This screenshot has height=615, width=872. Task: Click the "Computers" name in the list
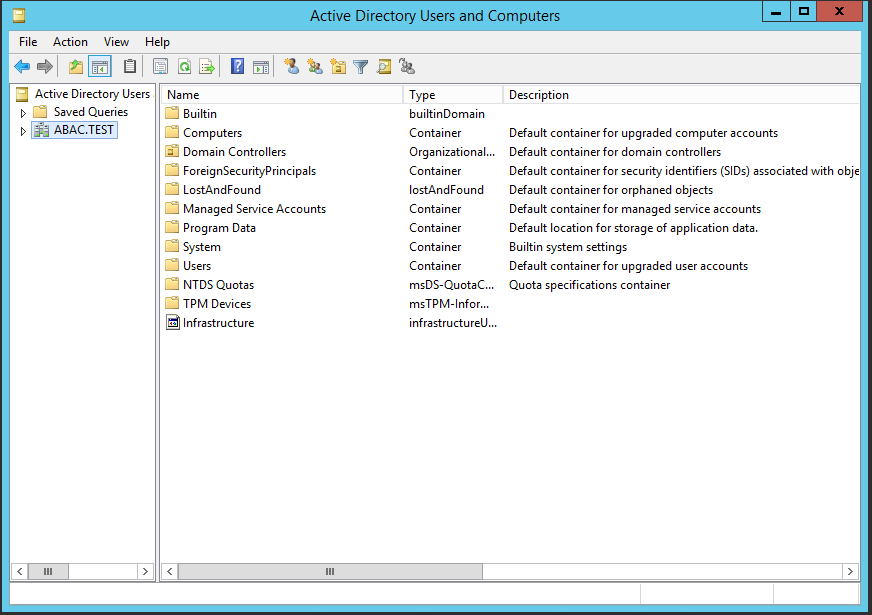[212, 133]
